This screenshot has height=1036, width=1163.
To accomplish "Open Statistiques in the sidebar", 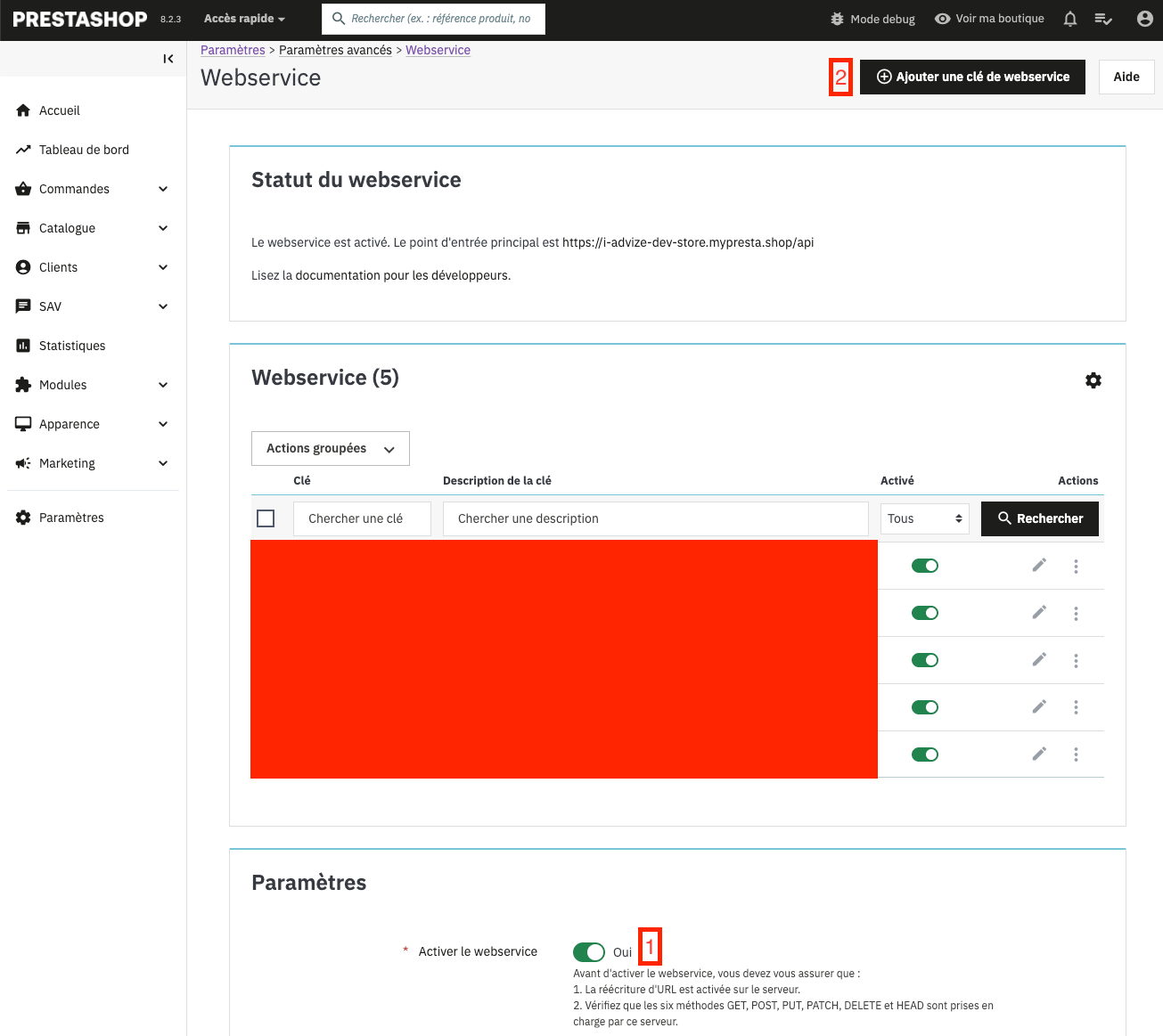I will (x=72, y=346).
